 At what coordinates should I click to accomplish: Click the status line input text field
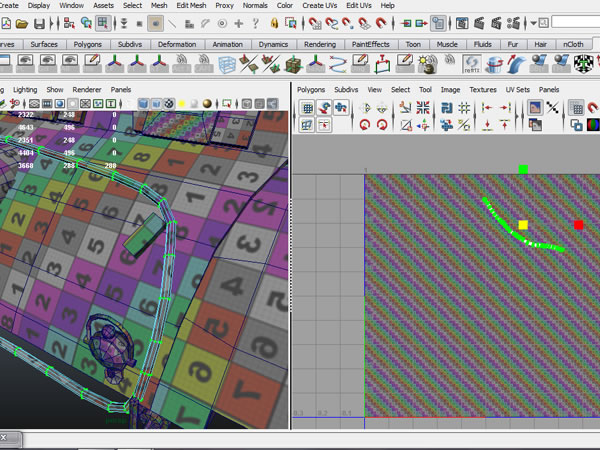[x=576, y=22]
